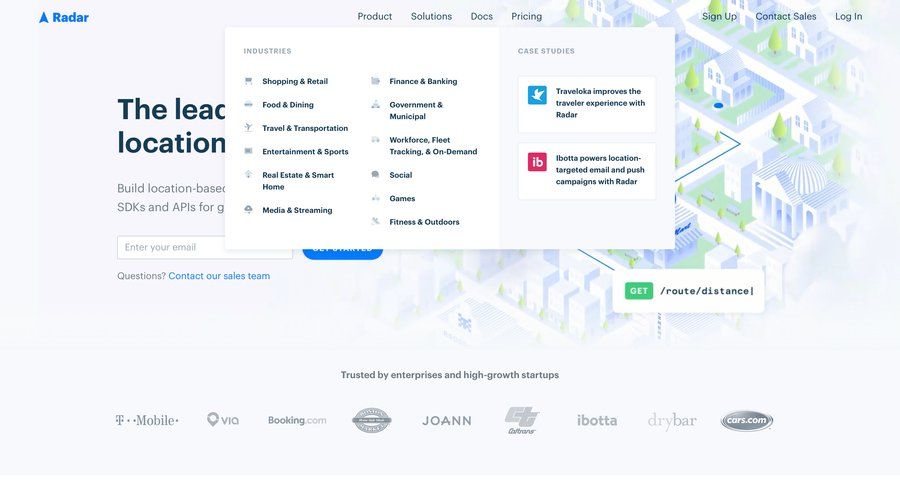Viewport: 900px width, 484px height.
Task: Select the Social industry link
Action: 401,175
